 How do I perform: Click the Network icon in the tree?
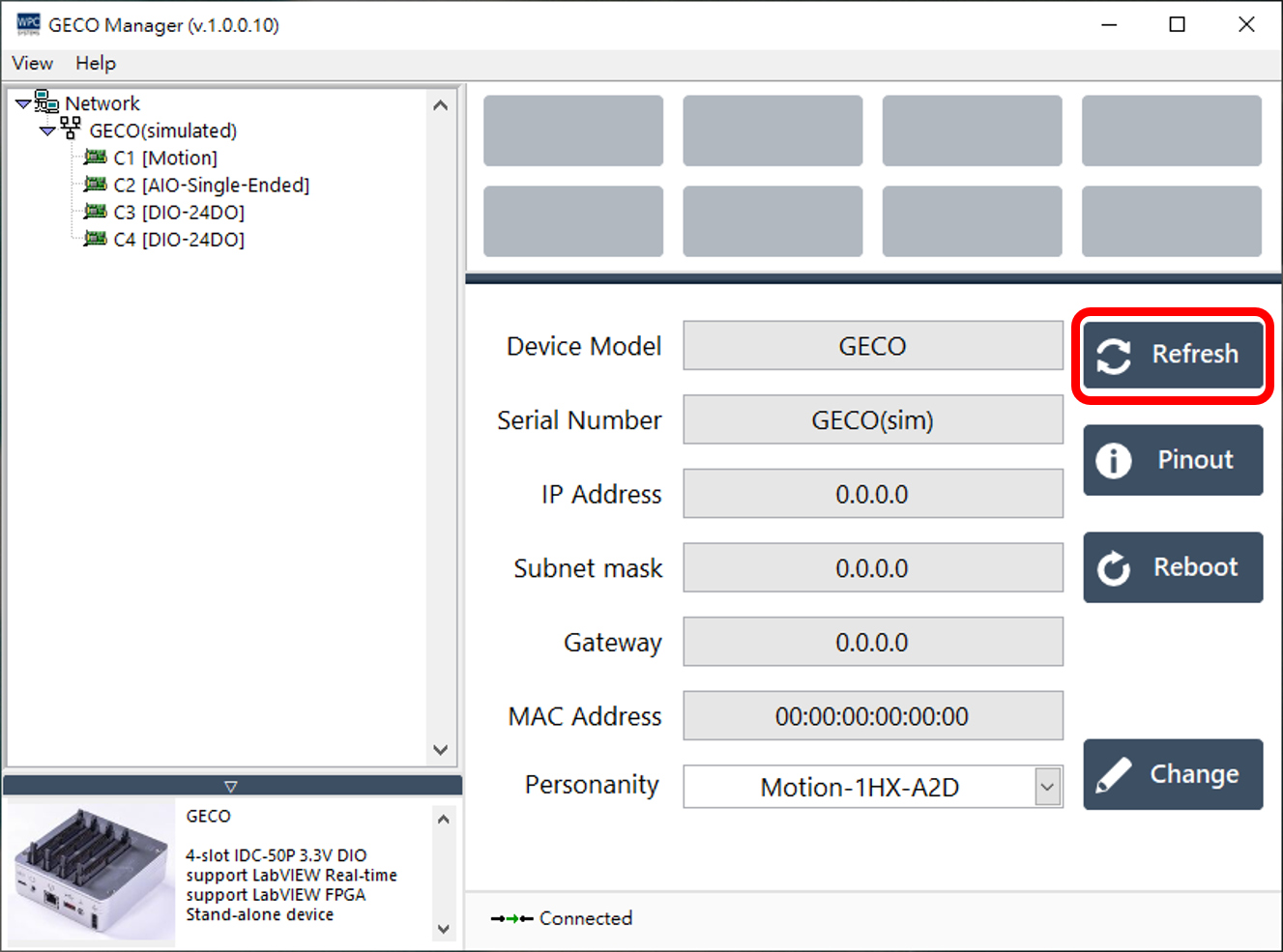coord(47,101)
